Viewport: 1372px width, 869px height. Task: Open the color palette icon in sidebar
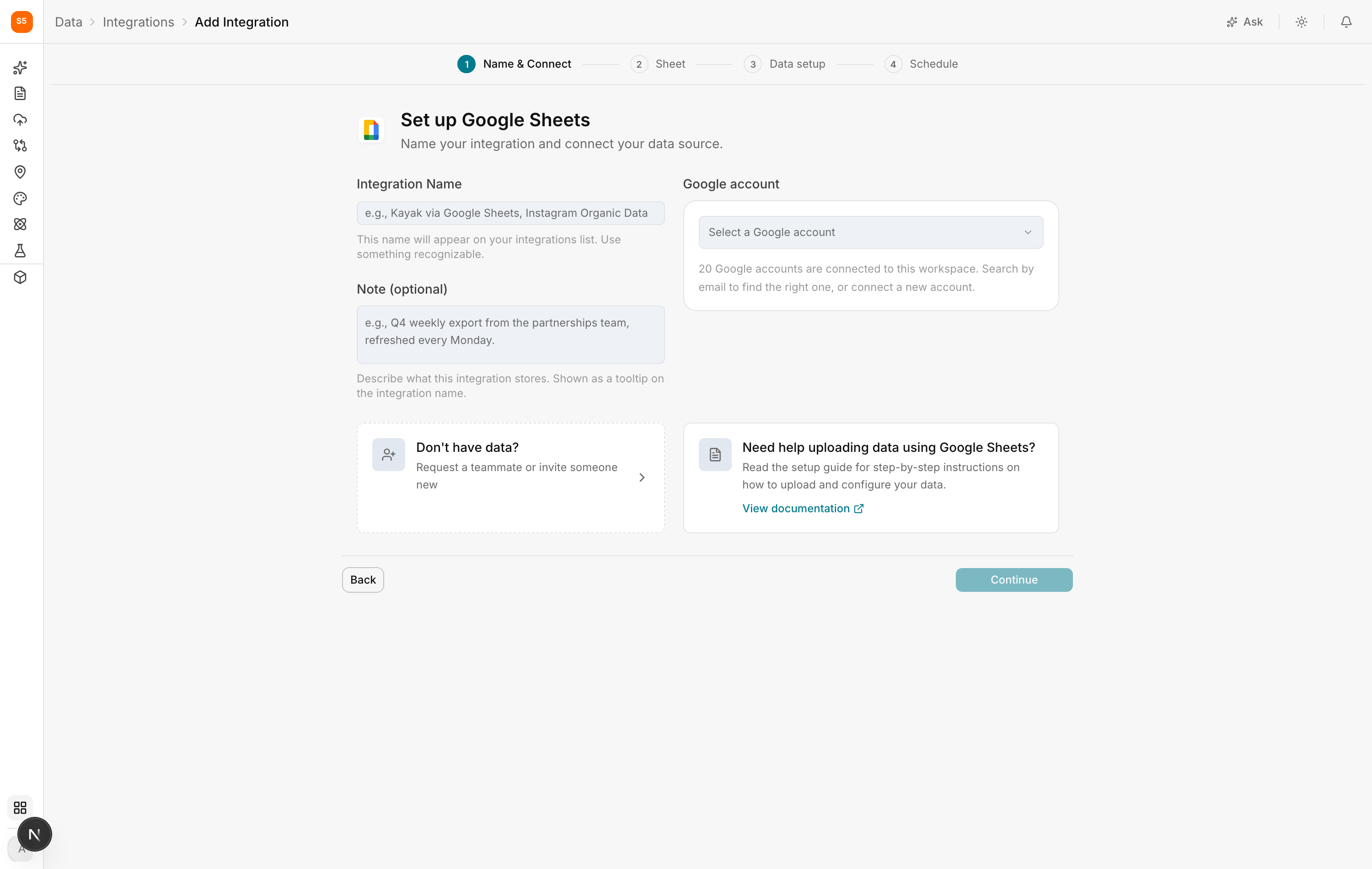tap(20, 198)
